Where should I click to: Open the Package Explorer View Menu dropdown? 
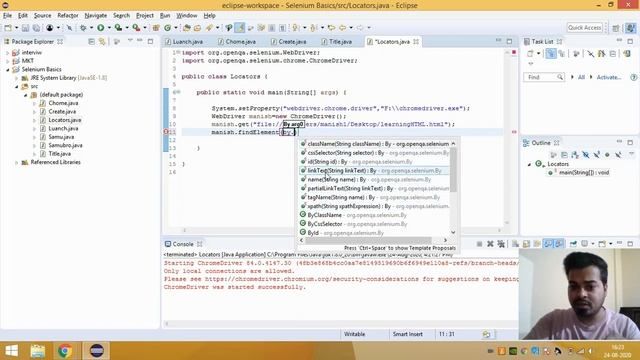point(130,41)
